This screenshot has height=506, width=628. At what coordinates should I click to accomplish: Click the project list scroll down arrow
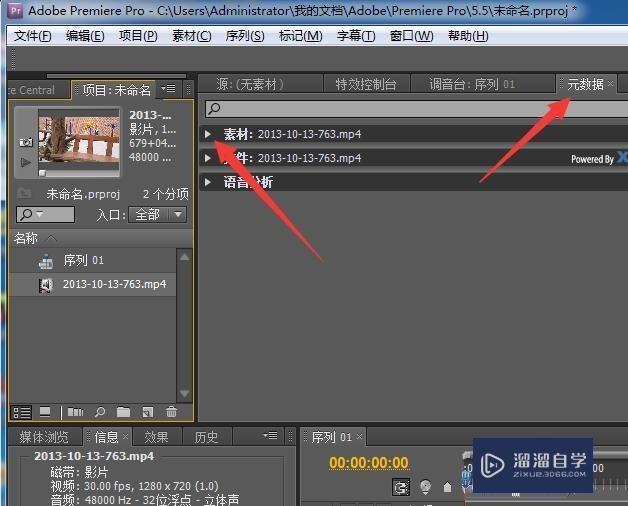point(184,393)
